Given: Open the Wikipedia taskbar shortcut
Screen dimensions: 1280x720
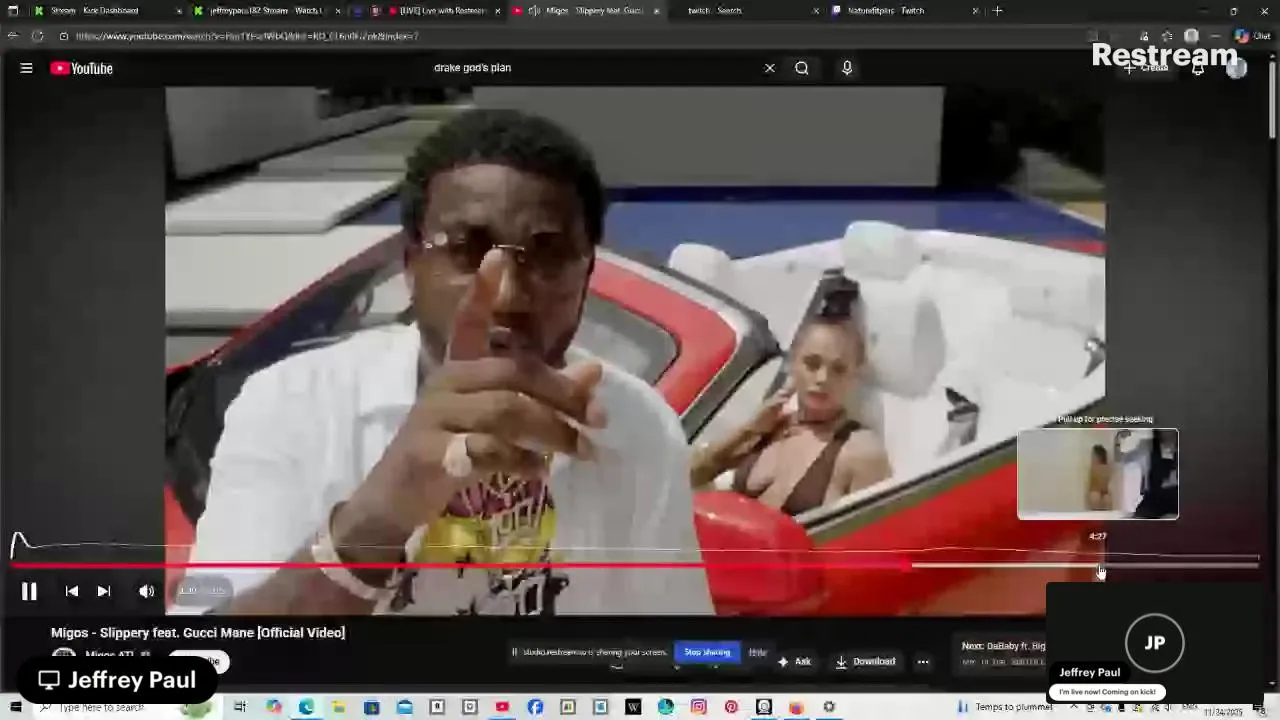Looking at the screenshot, I should 633,707.
